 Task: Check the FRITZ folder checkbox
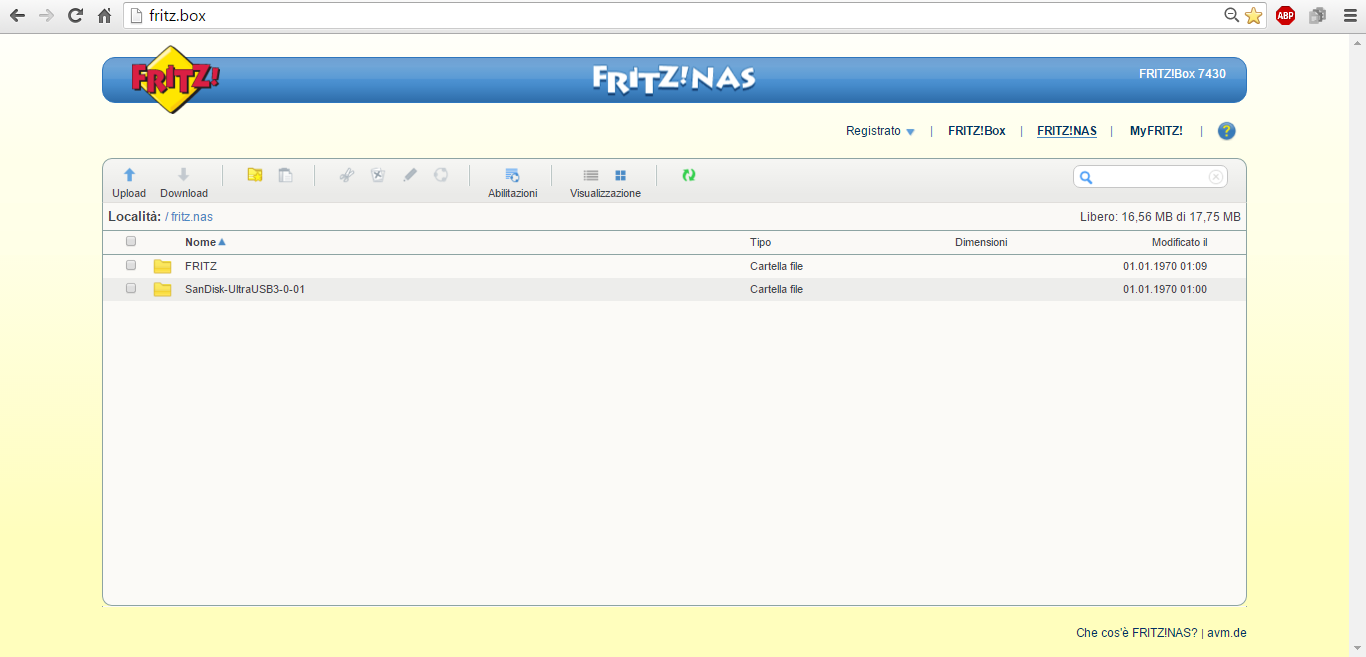[131, 265]
